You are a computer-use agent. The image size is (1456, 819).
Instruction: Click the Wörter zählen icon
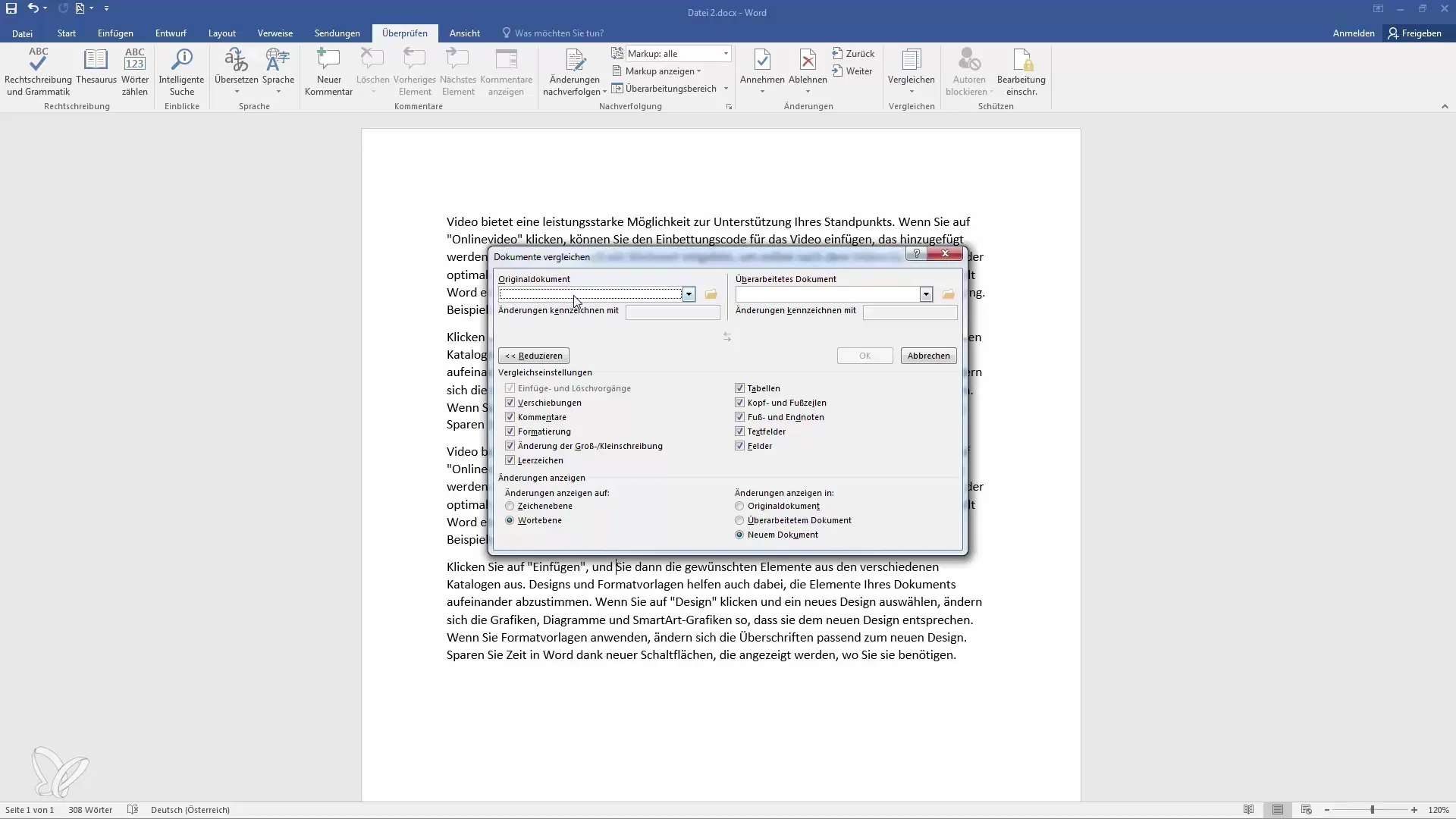pyautogui.click(x=134, y=70)
